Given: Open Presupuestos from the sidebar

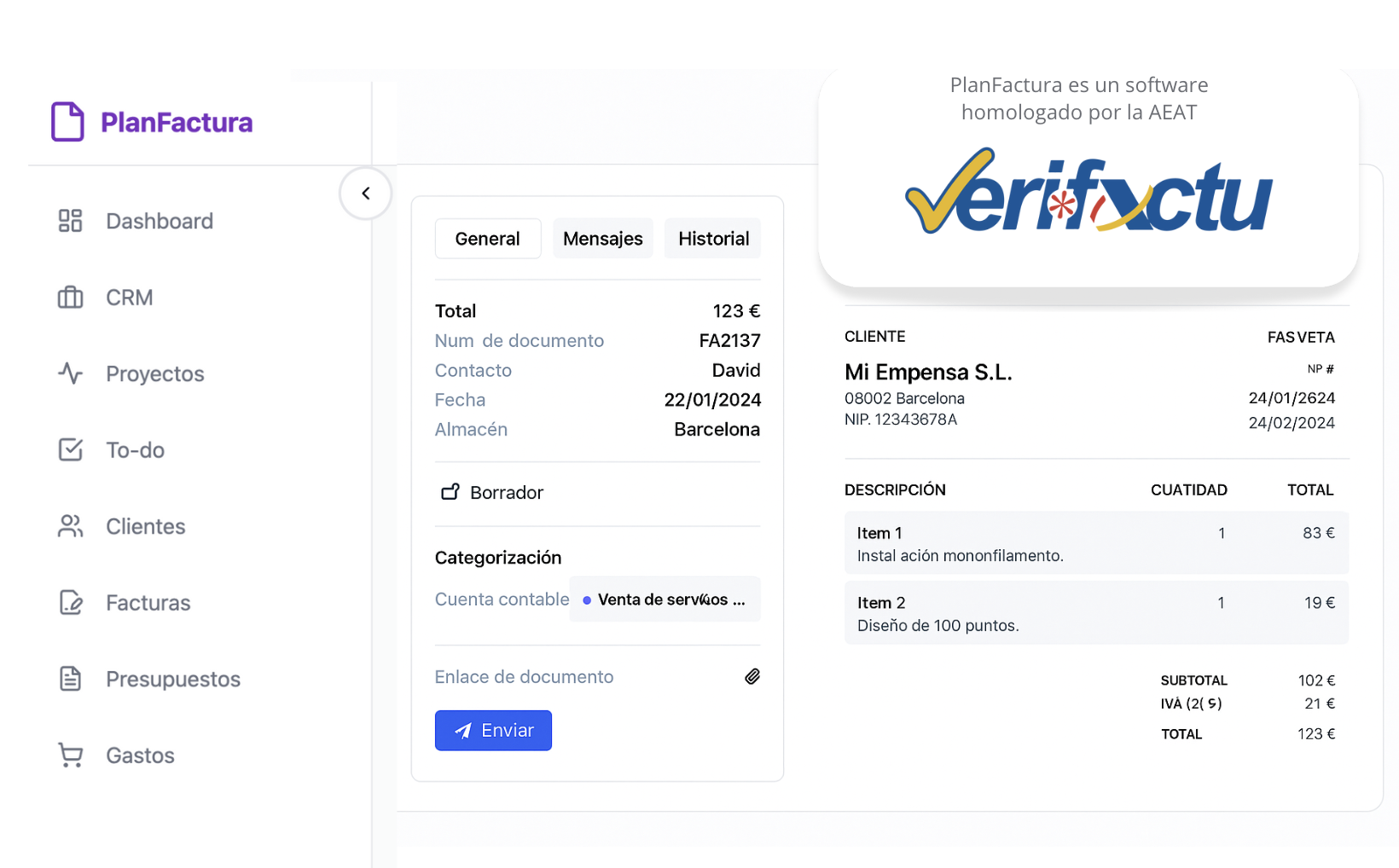Looking at the screenshot, I should (x=172, y=679).
